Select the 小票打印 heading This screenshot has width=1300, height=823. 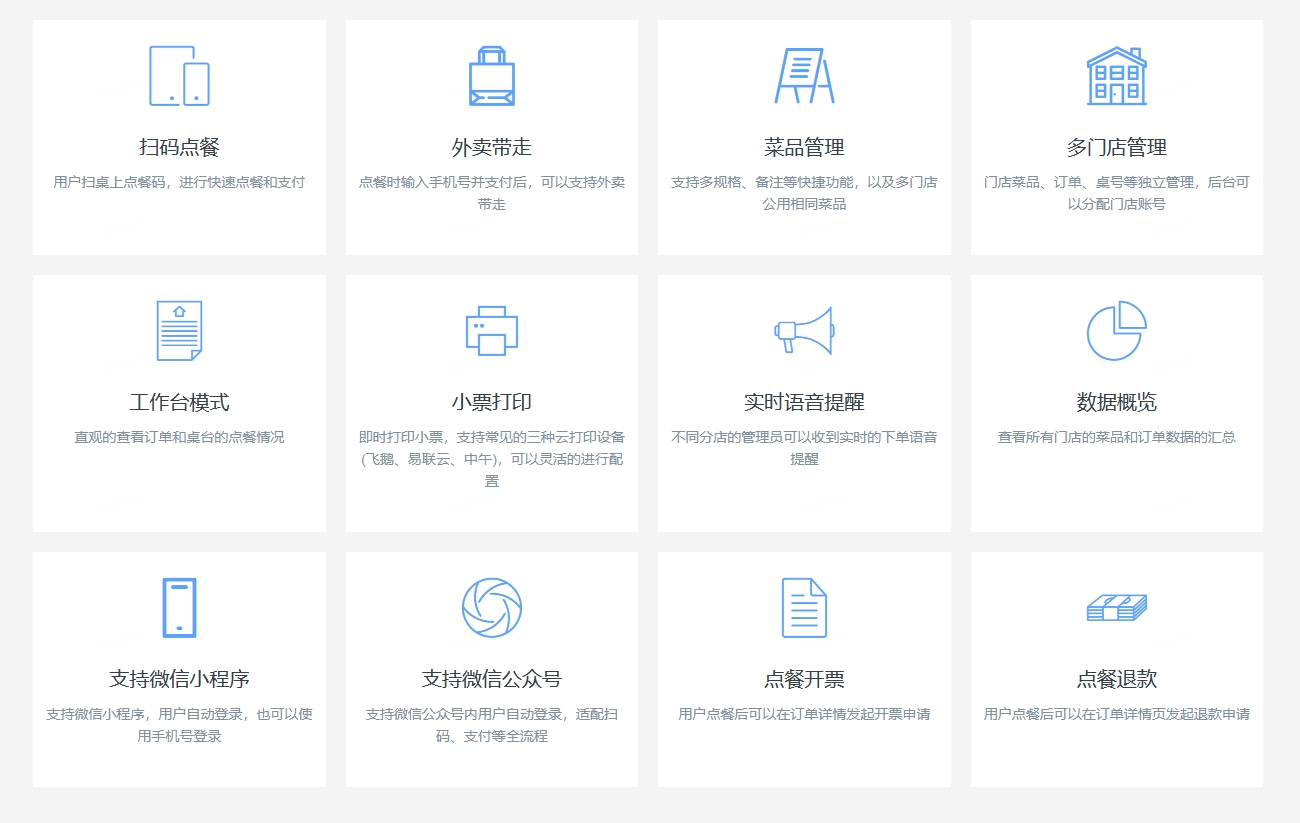[492, 403]
